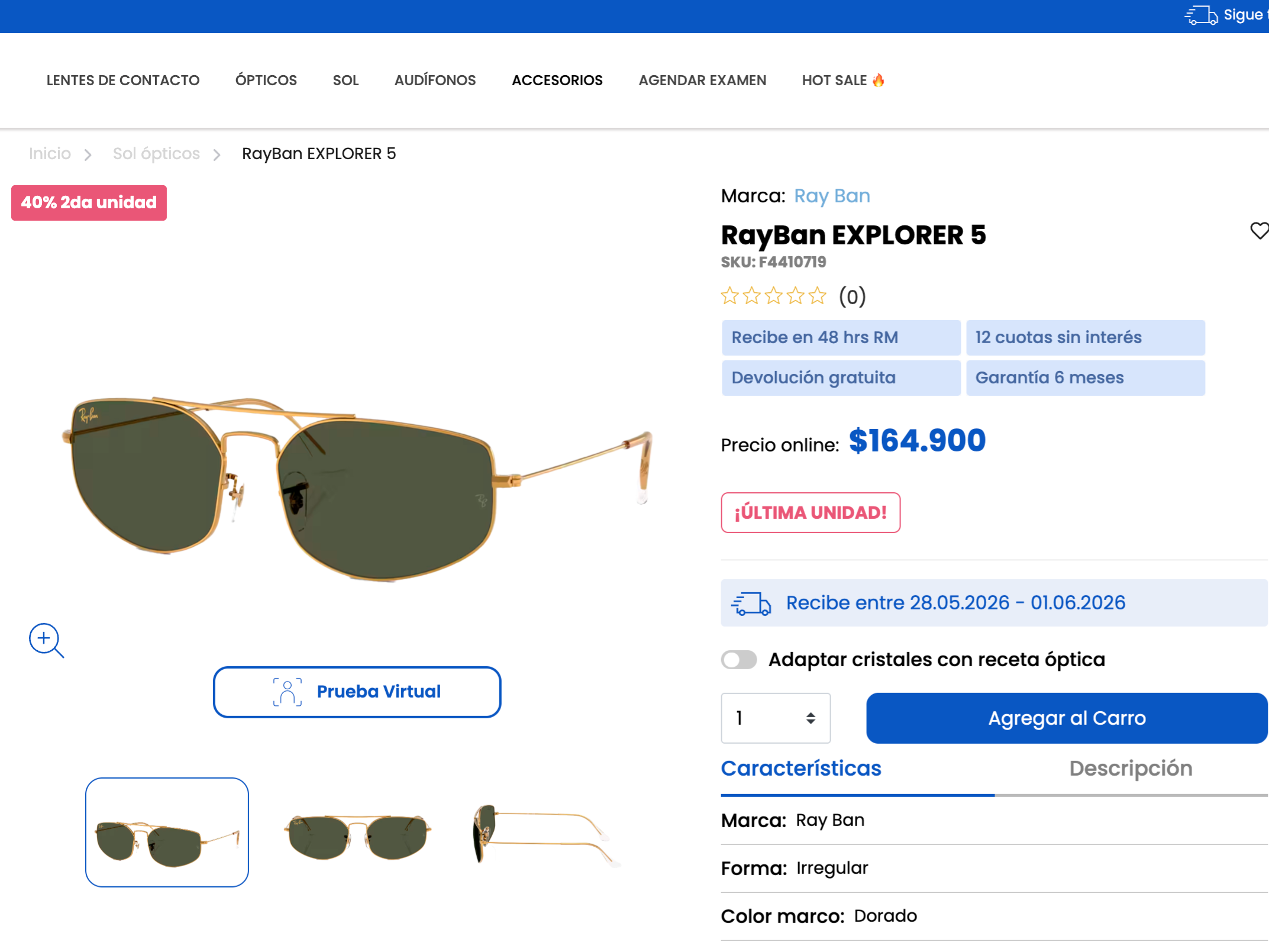Open the Ray Ban brand link
This screenshot has height=952, width=1269.
(x=832, y=196)
